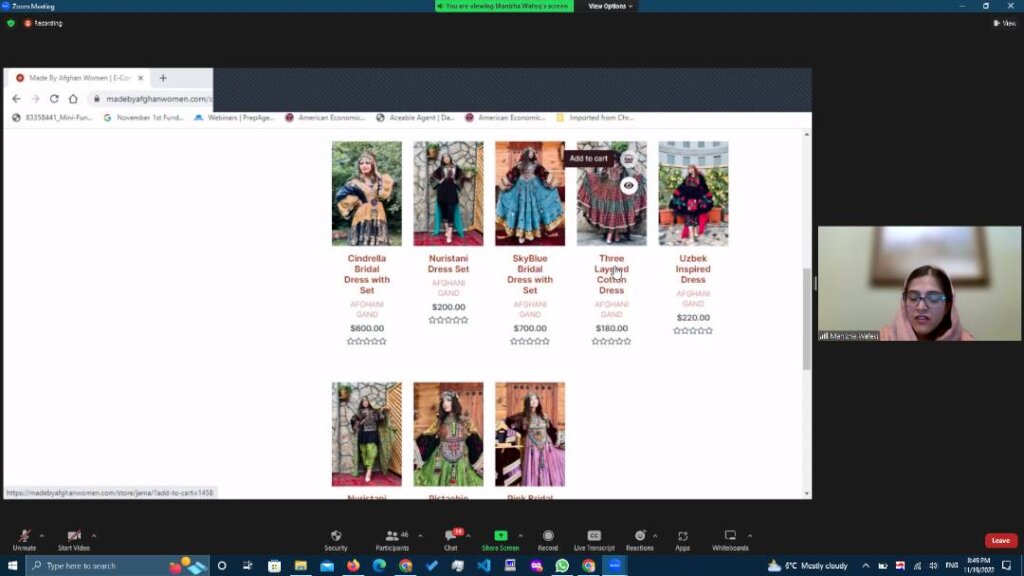
Task: Click the SkyBlue Bridal Dress thumbnail
Action: tap(530, 193)
